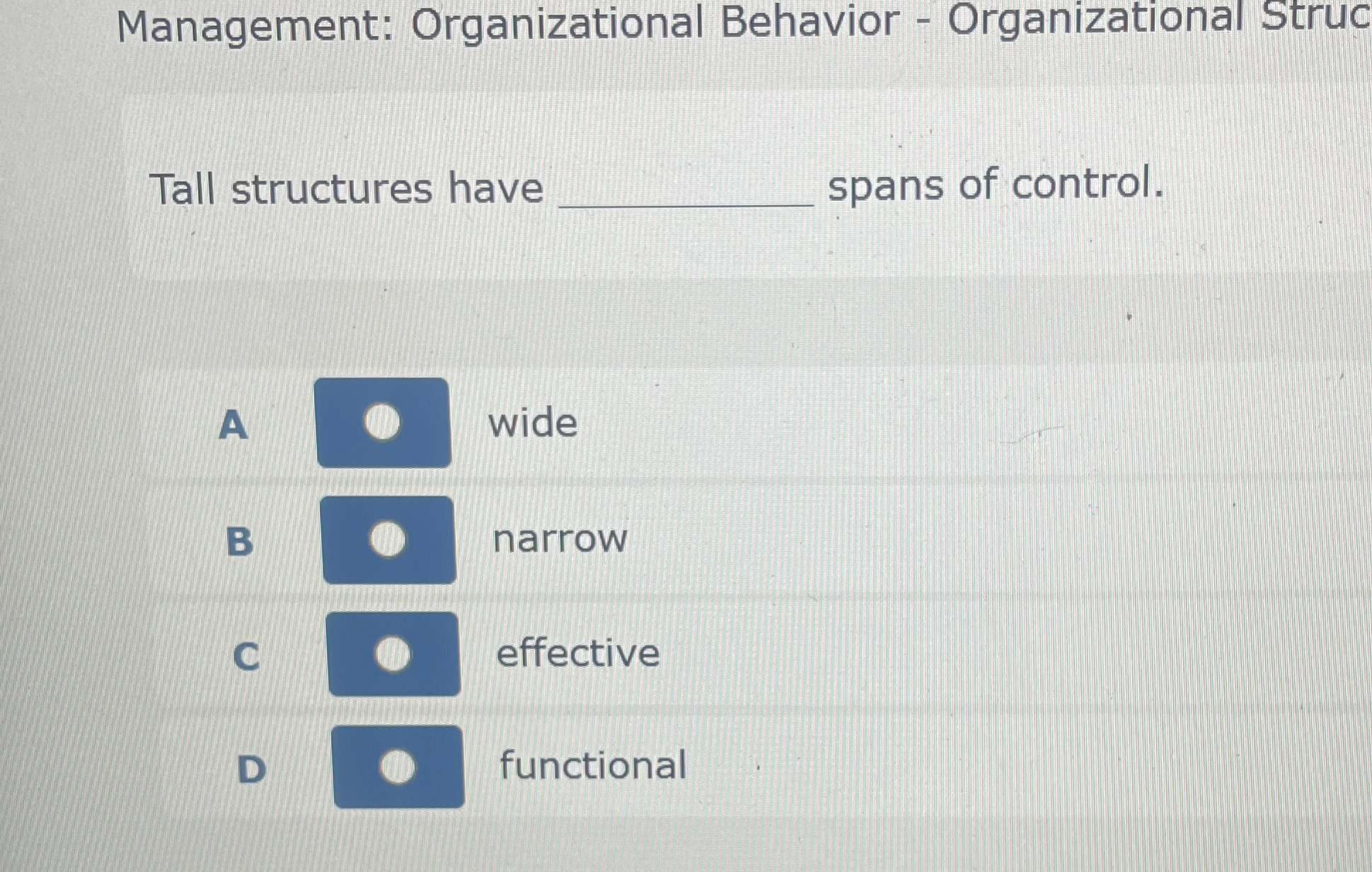1372x872 pixels.
Task: Click the letter label D
Action: click(x=253, y=769)
